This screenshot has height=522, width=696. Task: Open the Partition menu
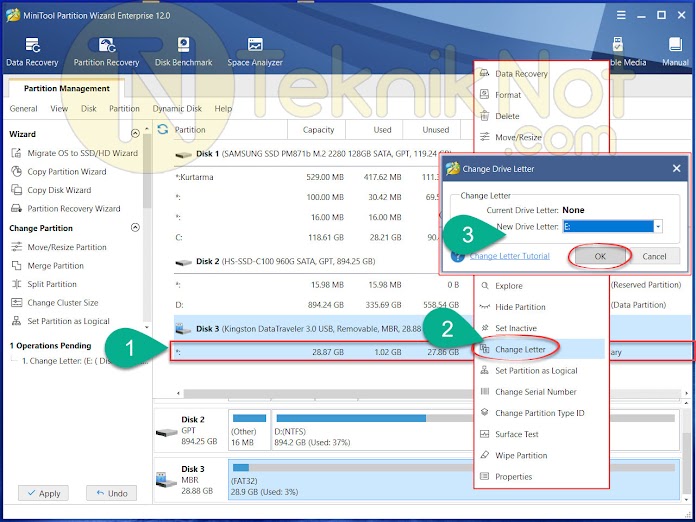[x=124, y=109]
